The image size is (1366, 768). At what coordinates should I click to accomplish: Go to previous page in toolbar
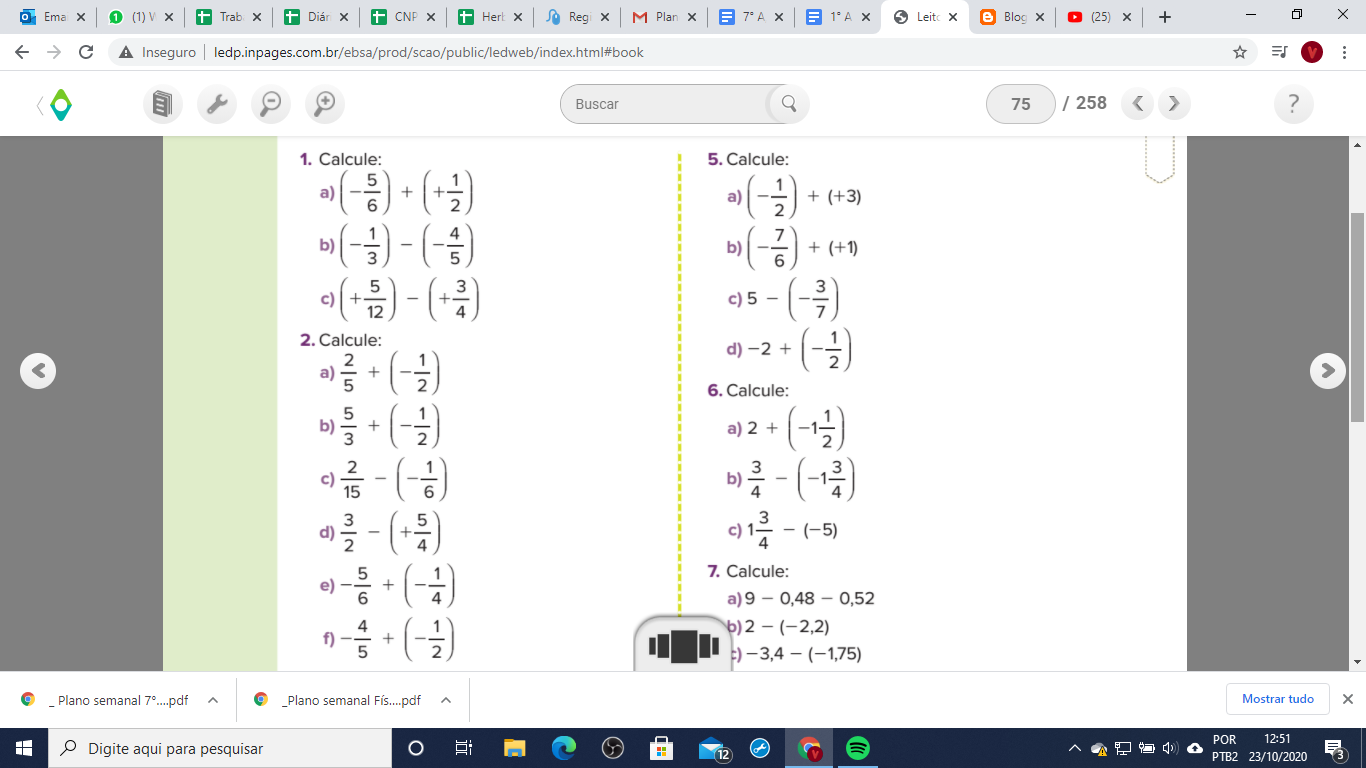pyautogui.click(x=1138, y=103)
